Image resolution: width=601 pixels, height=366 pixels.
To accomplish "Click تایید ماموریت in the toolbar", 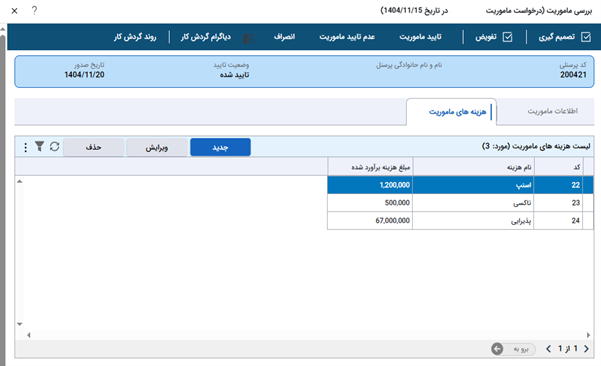I will click(x=420, y=37).
